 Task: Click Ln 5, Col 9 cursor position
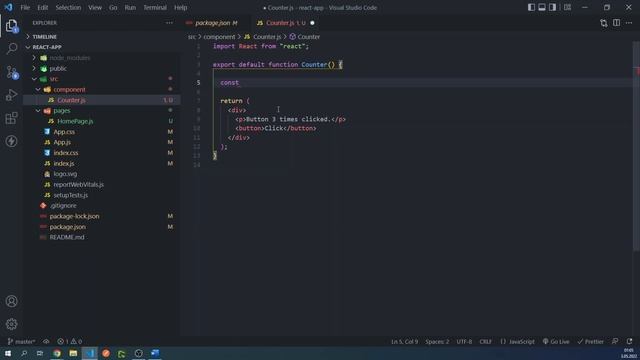[404, 341]
